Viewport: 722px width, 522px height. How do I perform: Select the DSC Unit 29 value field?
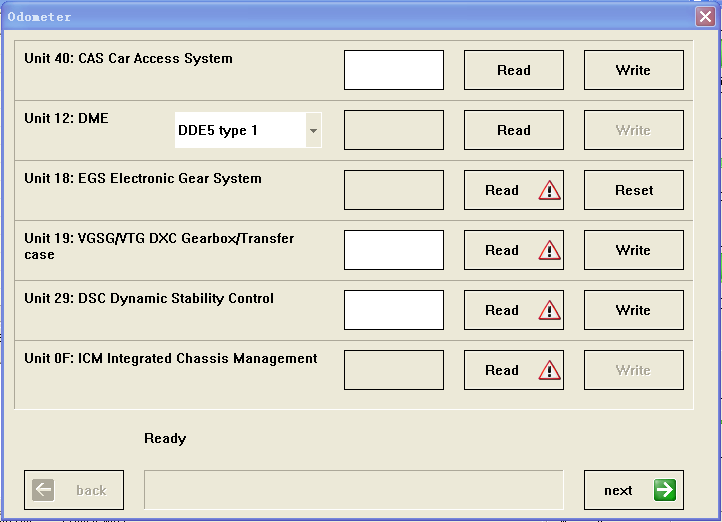(393, 310)
